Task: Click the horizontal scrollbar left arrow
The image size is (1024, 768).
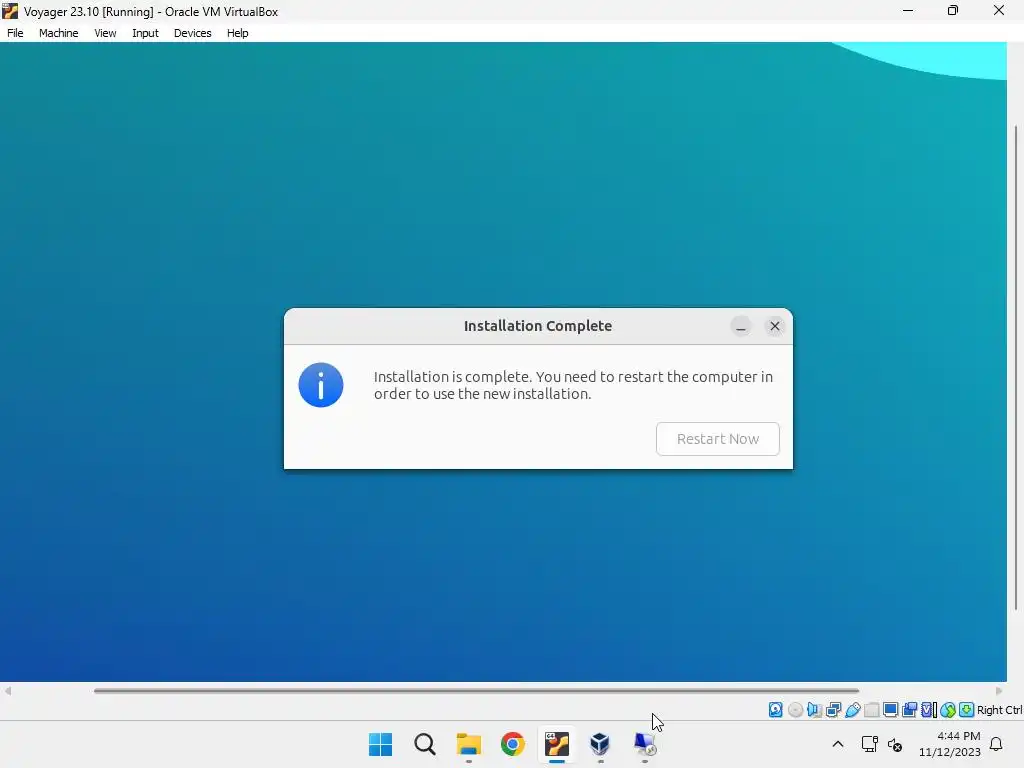Action: (8, 691)
